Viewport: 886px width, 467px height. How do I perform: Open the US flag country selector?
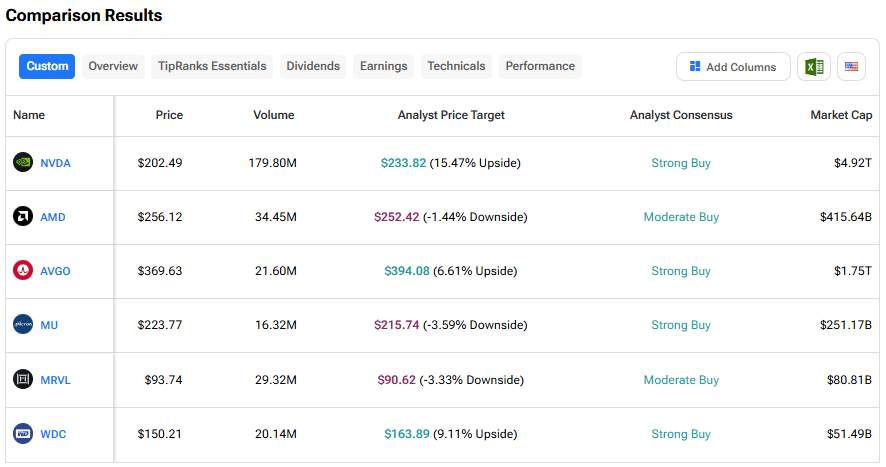pyautogui.click(x=851, y=67)
